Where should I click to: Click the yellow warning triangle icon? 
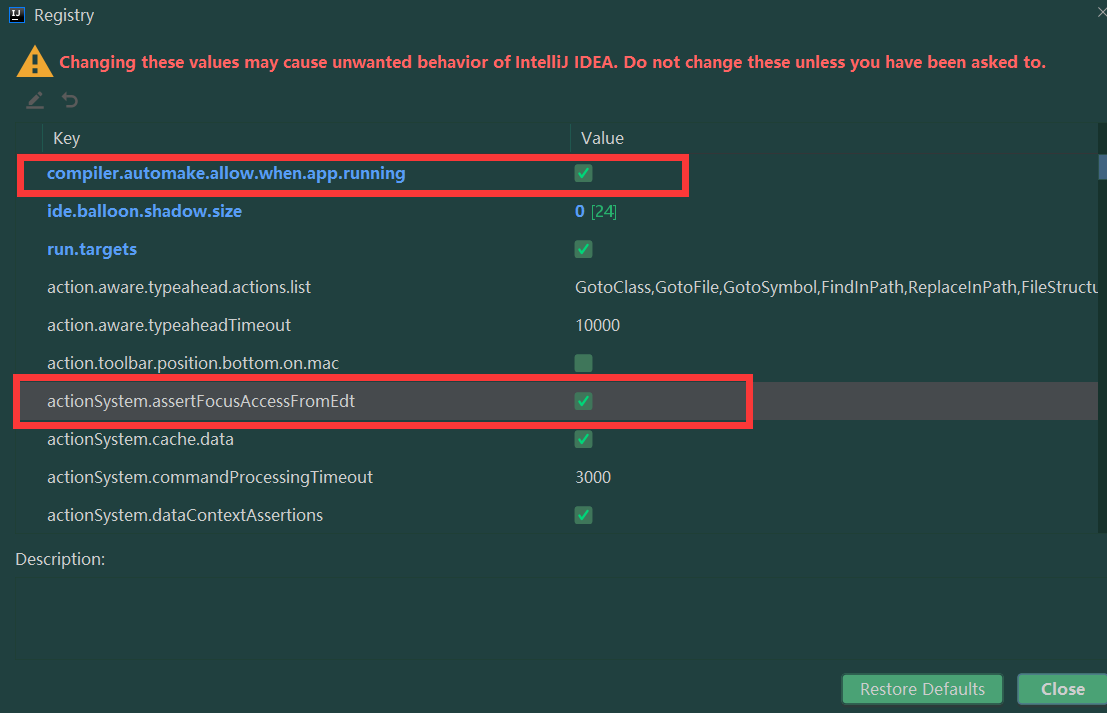35,61
